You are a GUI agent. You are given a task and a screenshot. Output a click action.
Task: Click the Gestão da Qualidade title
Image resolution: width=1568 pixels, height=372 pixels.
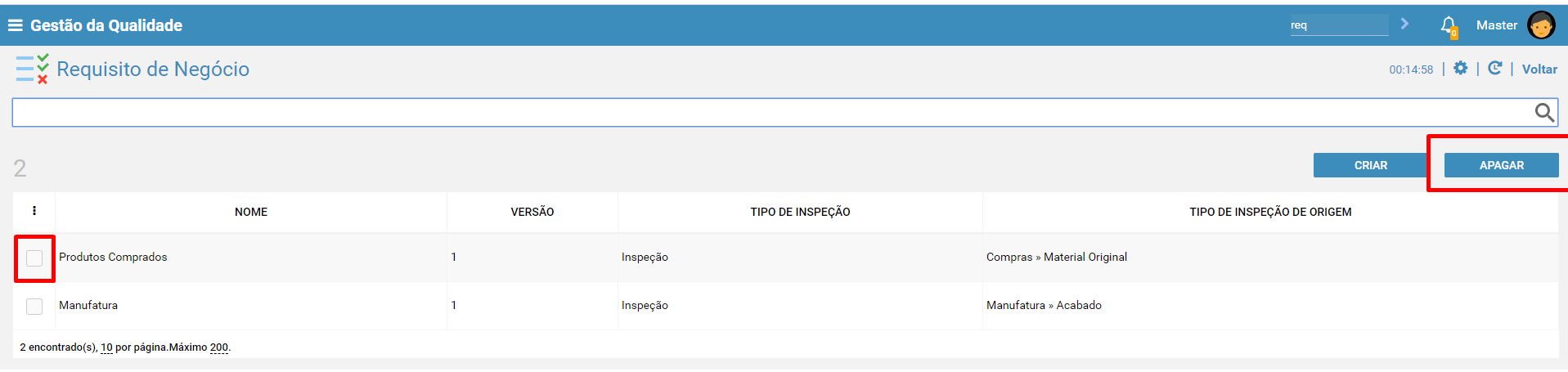coord(106,25)
